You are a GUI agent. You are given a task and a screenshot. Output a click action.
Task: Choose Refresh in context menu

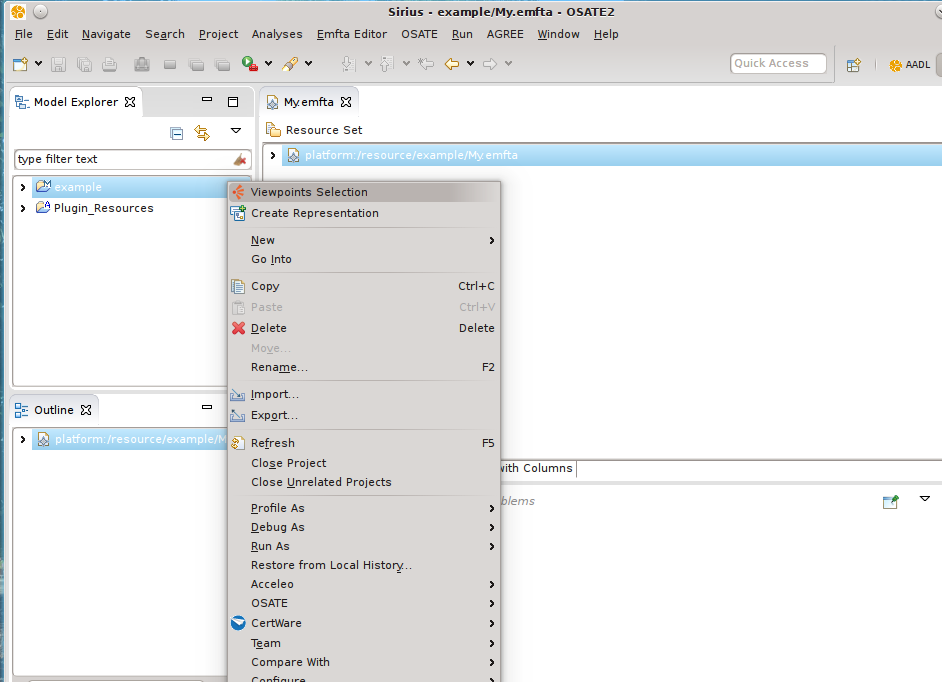[364, 443]
